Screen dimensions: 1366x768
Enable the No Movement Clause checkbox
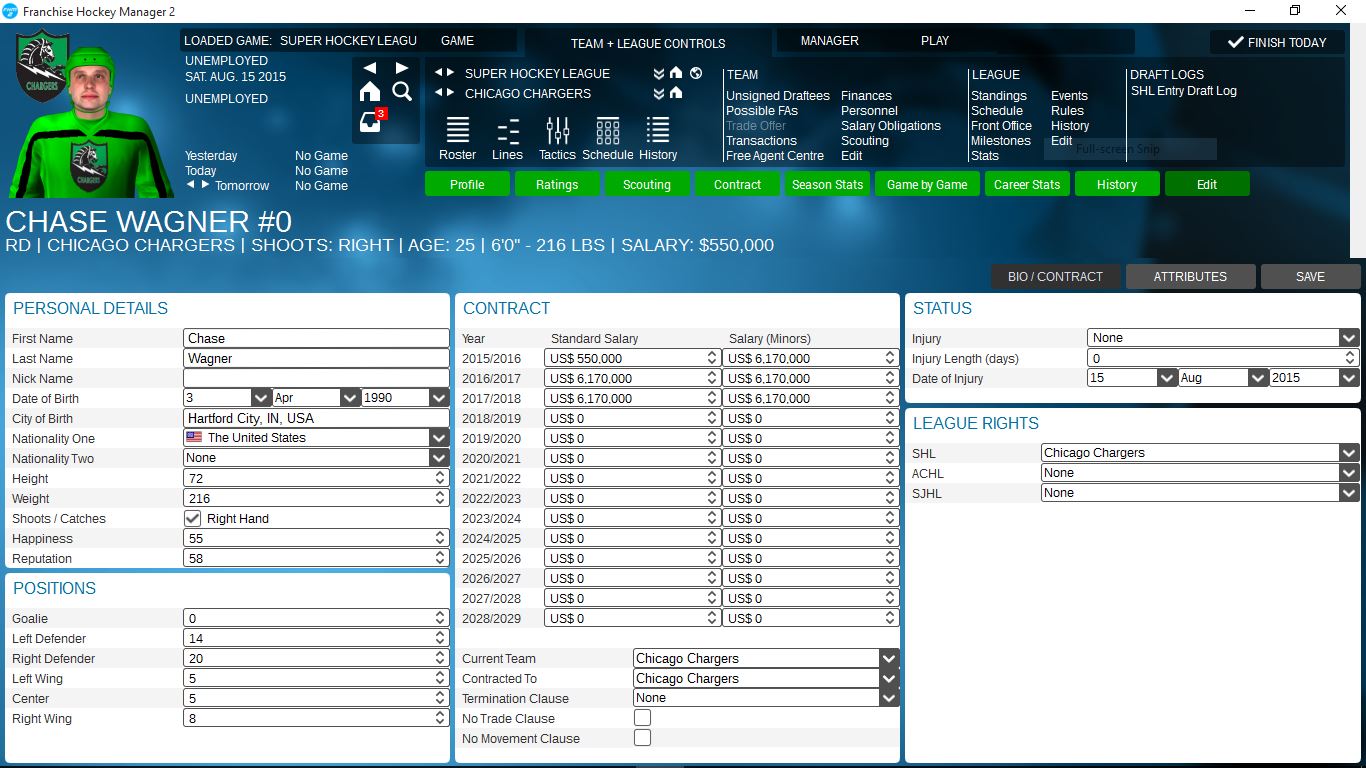tap(642, 738)
